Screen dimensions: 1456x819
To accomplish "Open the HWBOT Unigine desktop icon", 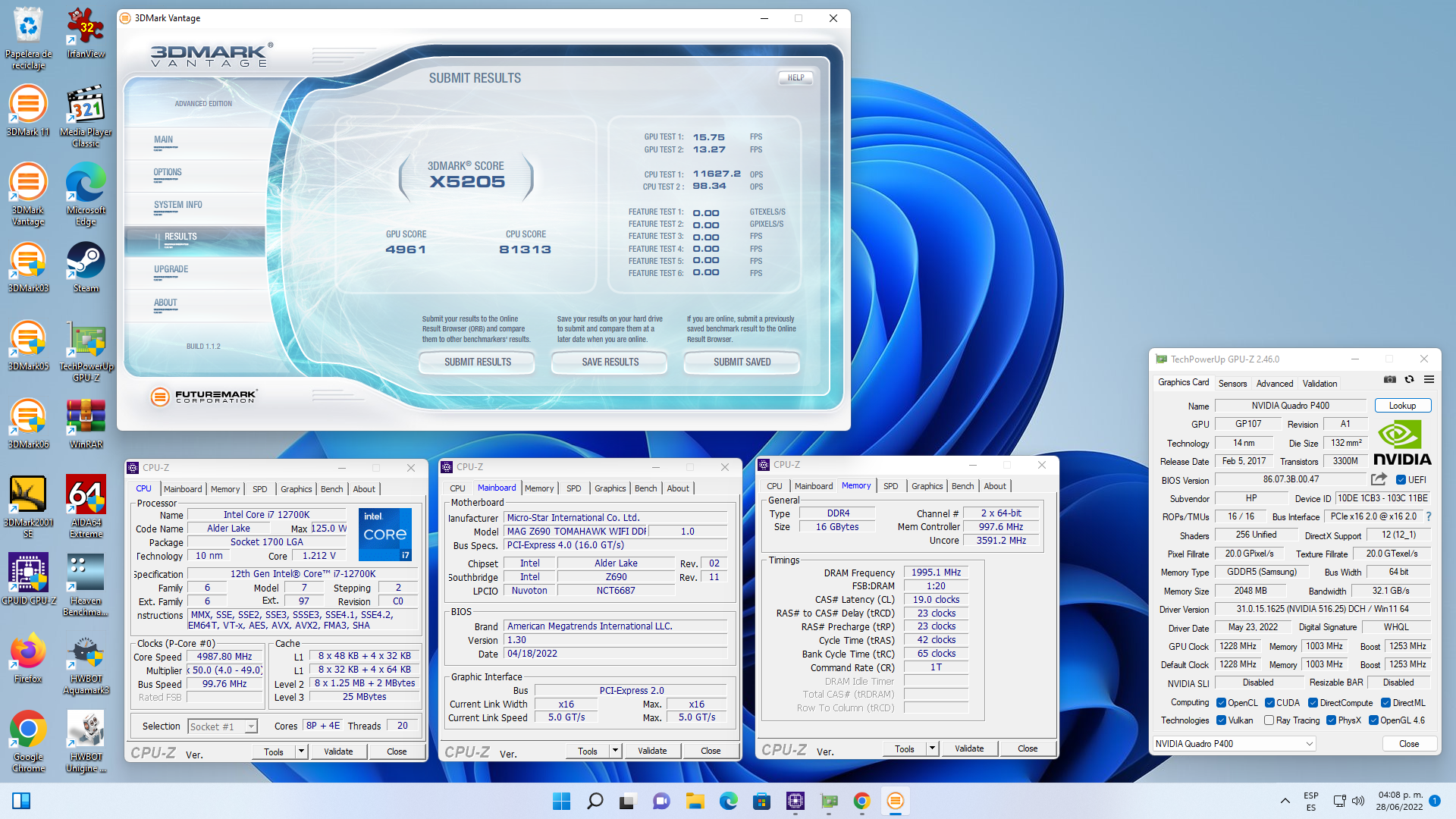I will [x=86, y=741].
